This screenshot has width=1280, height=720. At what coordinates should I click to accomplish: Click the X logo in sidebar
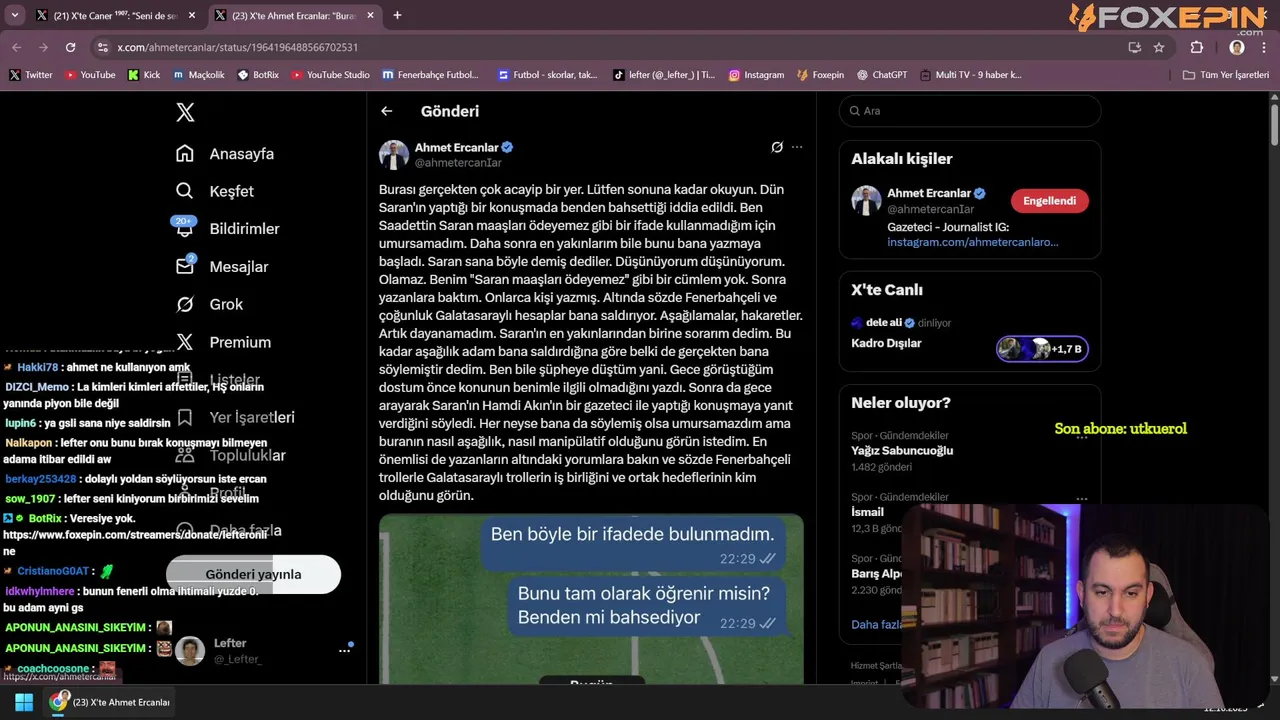coord(185,112)
